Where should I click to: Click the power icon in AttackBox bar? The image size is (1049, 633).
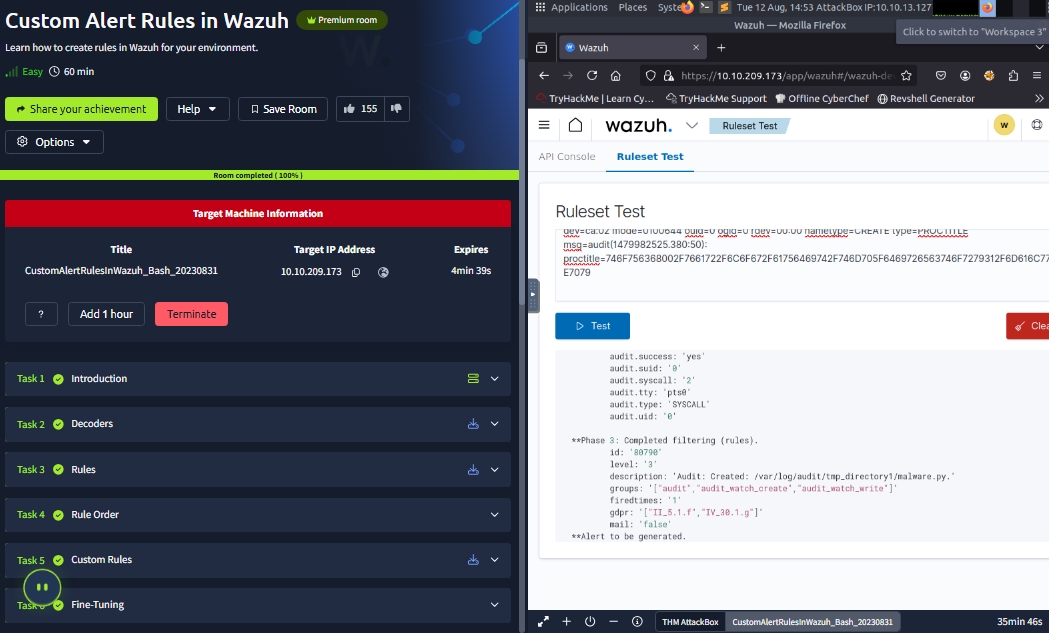click(x=590, y=622)
